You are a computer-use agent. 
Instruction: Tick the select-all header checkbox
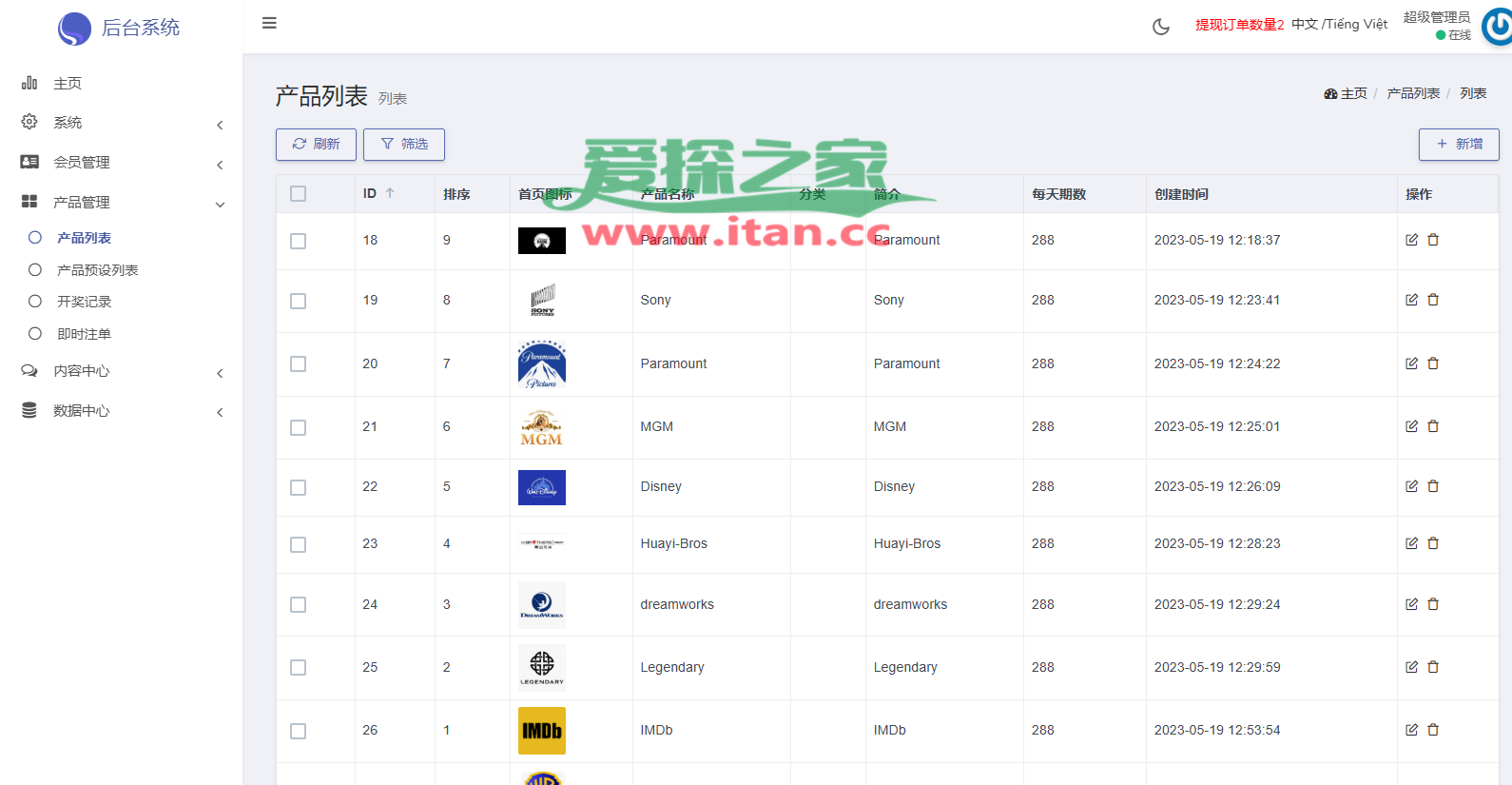point(299,194)
